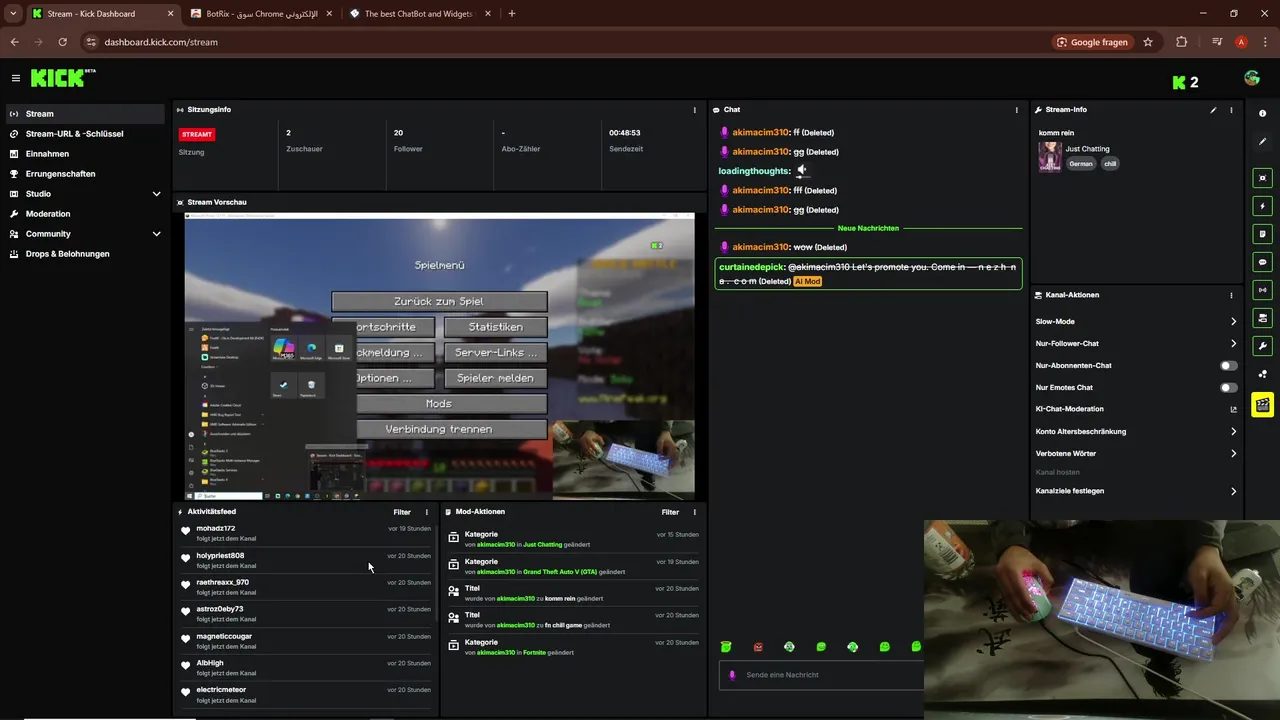
Task: Switch to BotRix Chrome store tab
Action: [x=261, y=14]
